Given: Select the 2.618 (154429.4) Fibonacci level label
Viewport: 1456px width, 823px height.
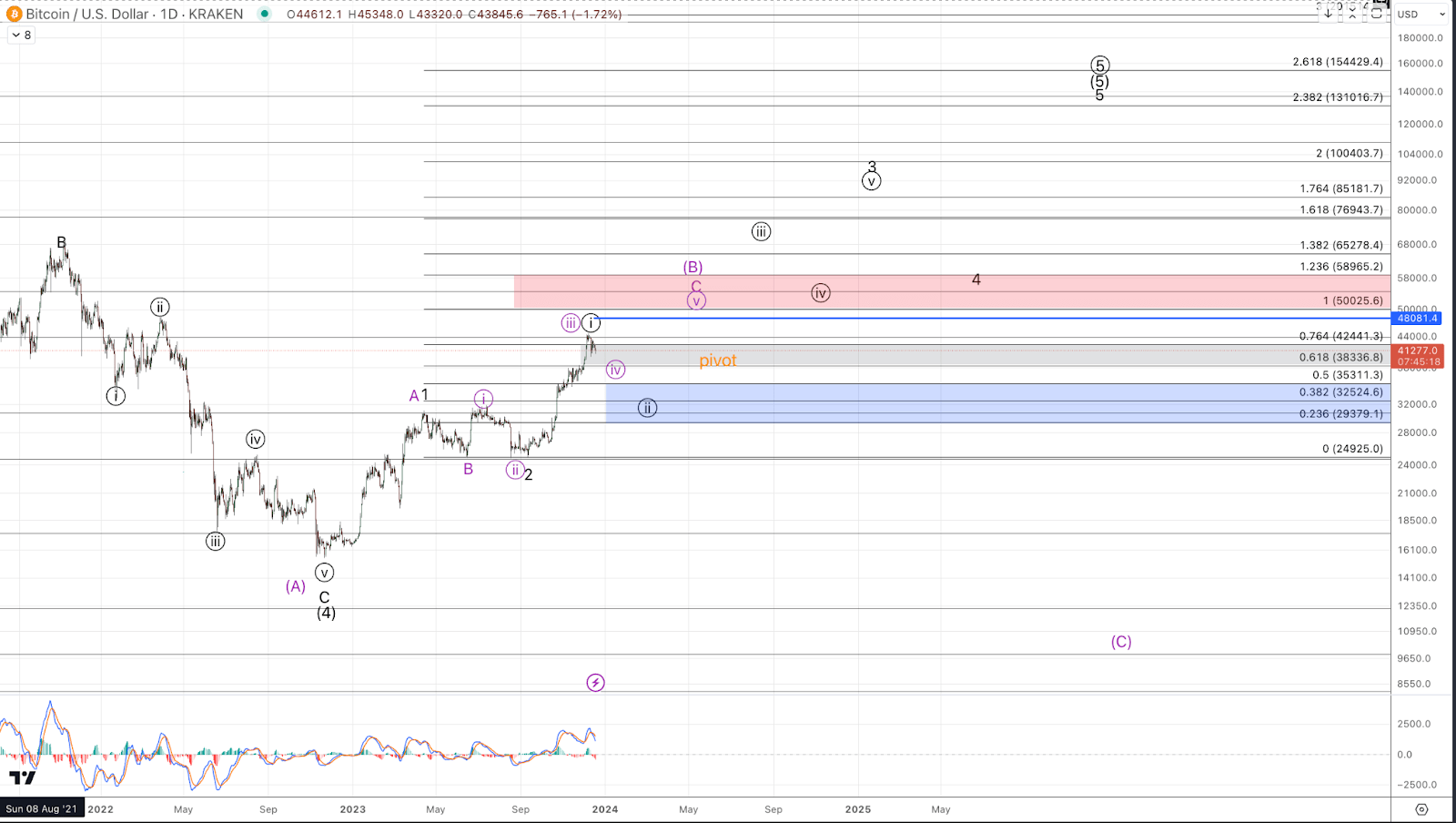Looking at the screenshot, I should pos(1337,62).
